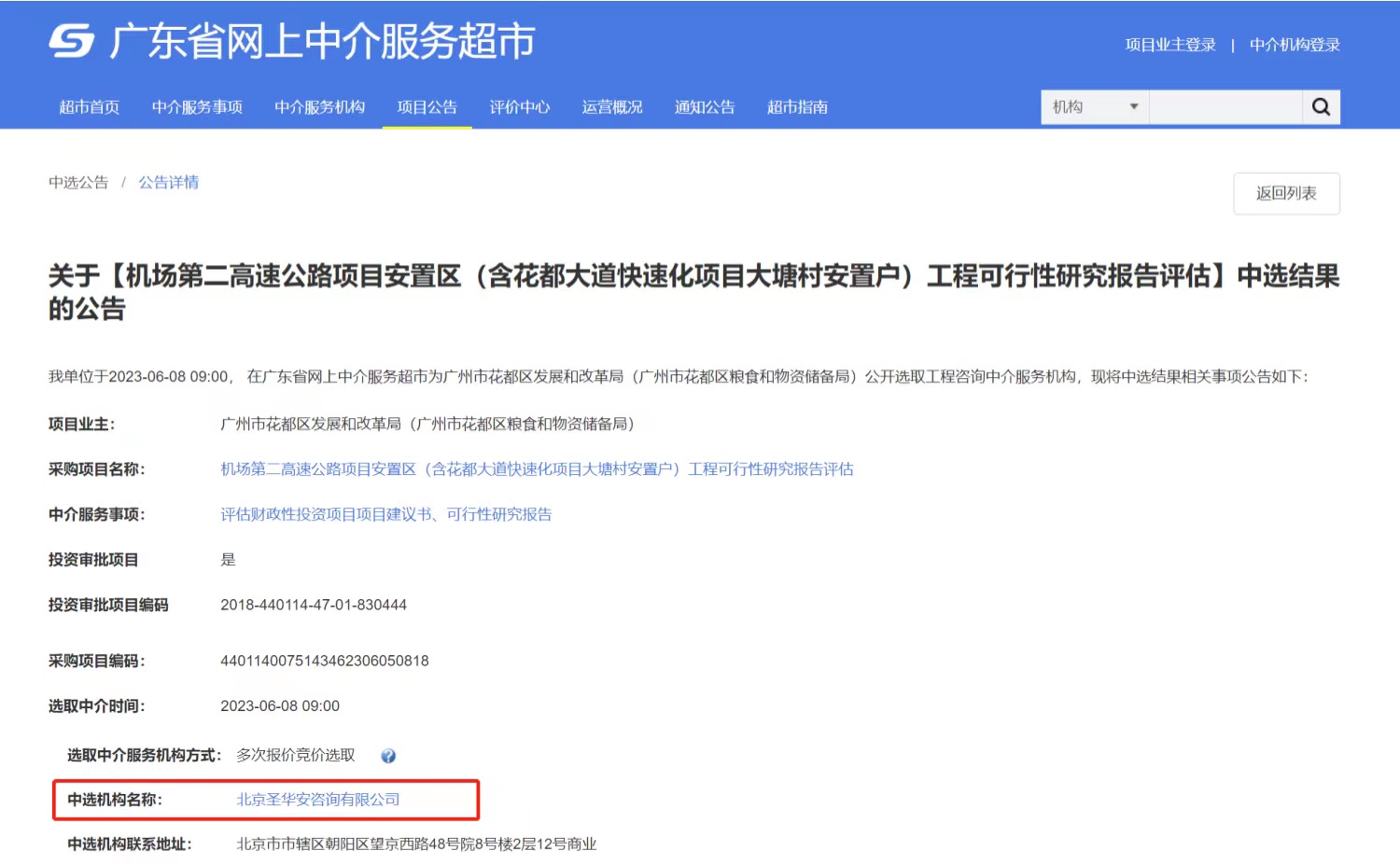Open 超市首页 navigation tab
The width and height of the screenshot is (1400, 865).
(90, 107)
